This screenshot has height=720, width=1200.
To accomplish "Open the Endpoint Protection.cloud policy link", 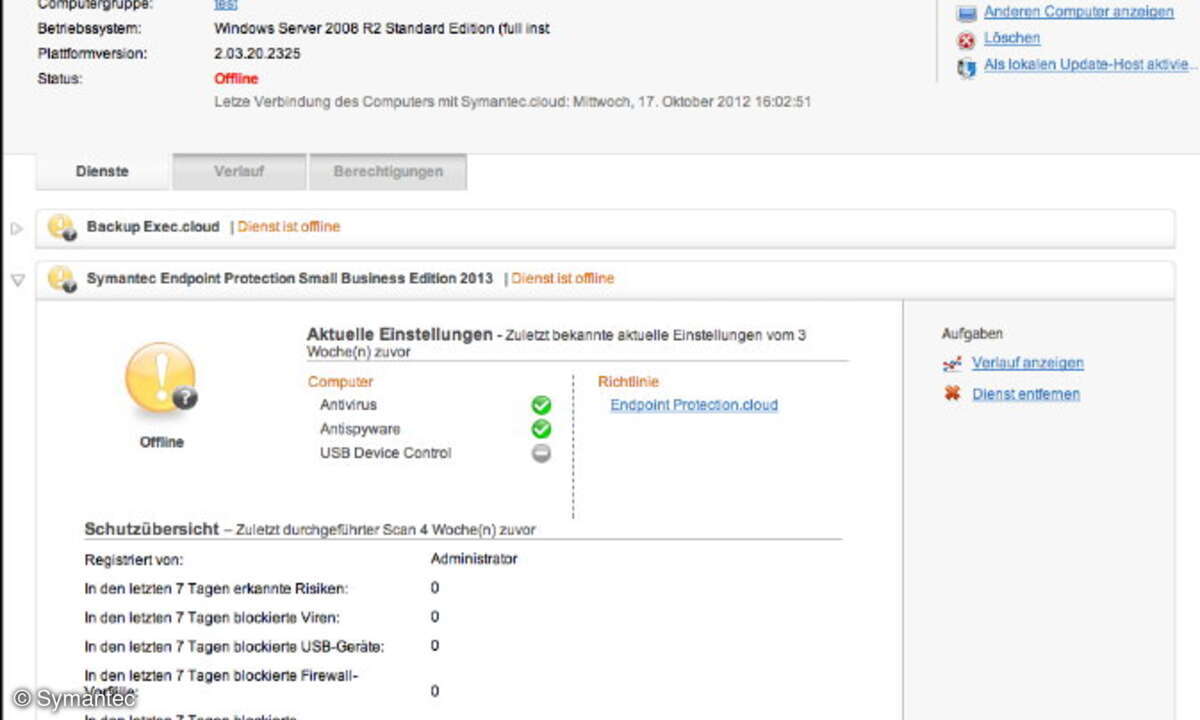I will click(694, 405).
